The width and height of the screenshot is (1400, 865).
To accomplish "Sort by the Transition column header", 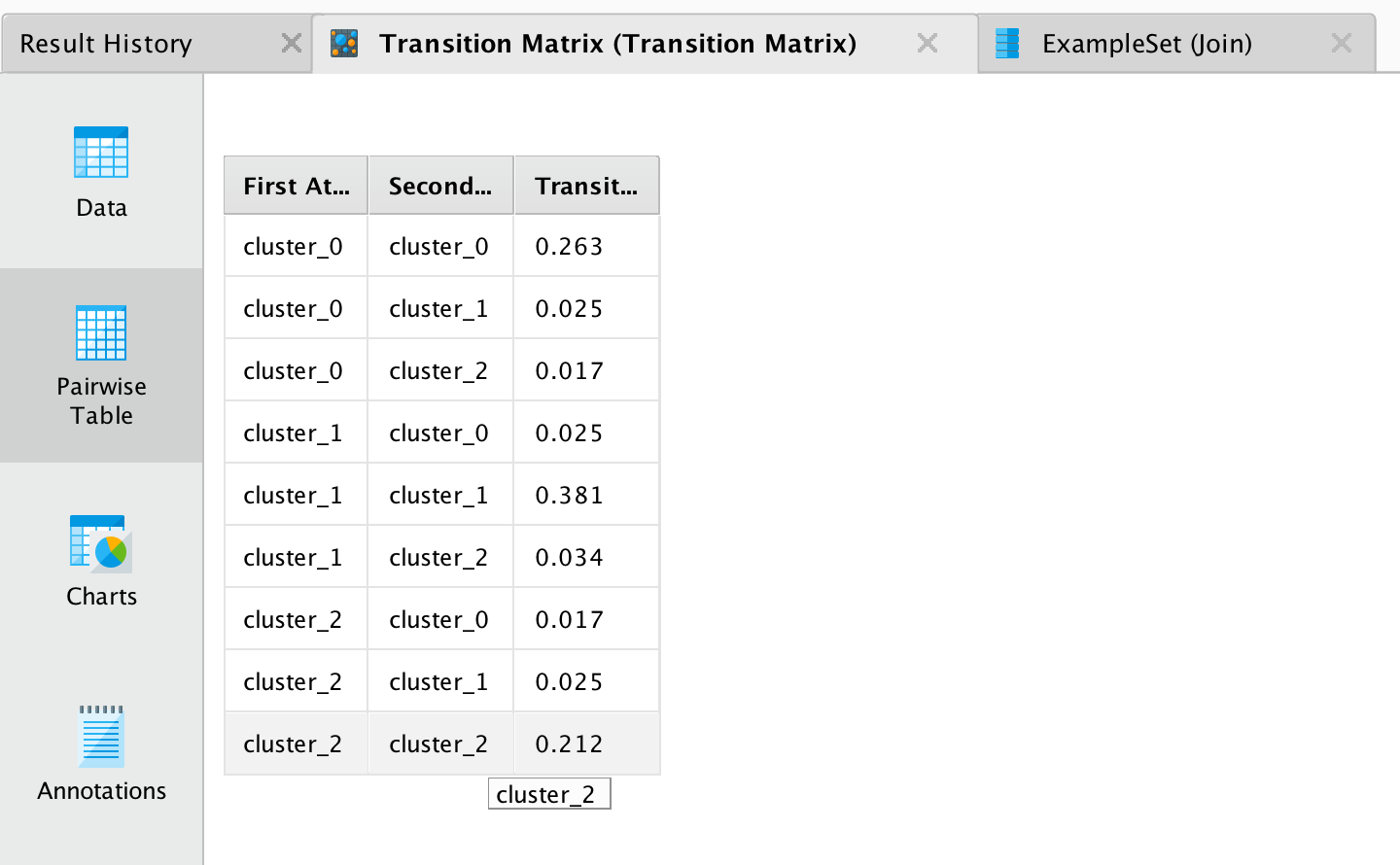I will (586, 186).
